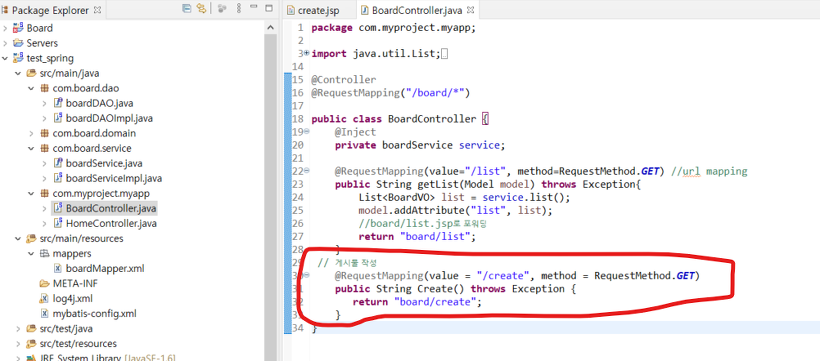The image size is (820, 361).
Task: Collapse the com.myproject.myapp package arrow
Action: click(x=31, y=194)
